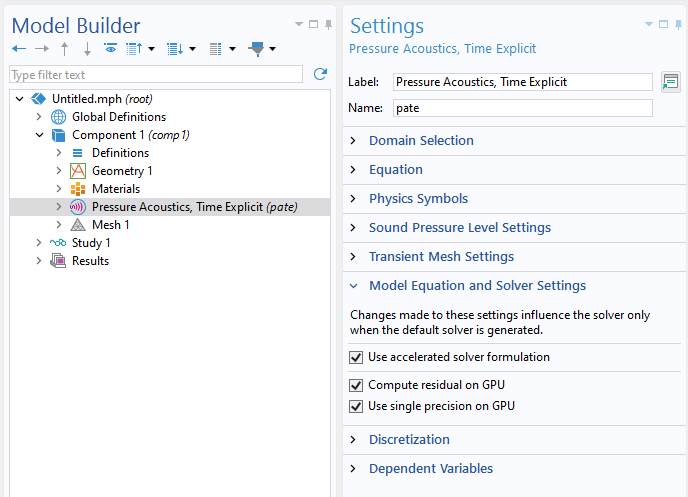Uncheck Use accelerated solver formulation
688x497 pixels.
[x=356, y=357]
